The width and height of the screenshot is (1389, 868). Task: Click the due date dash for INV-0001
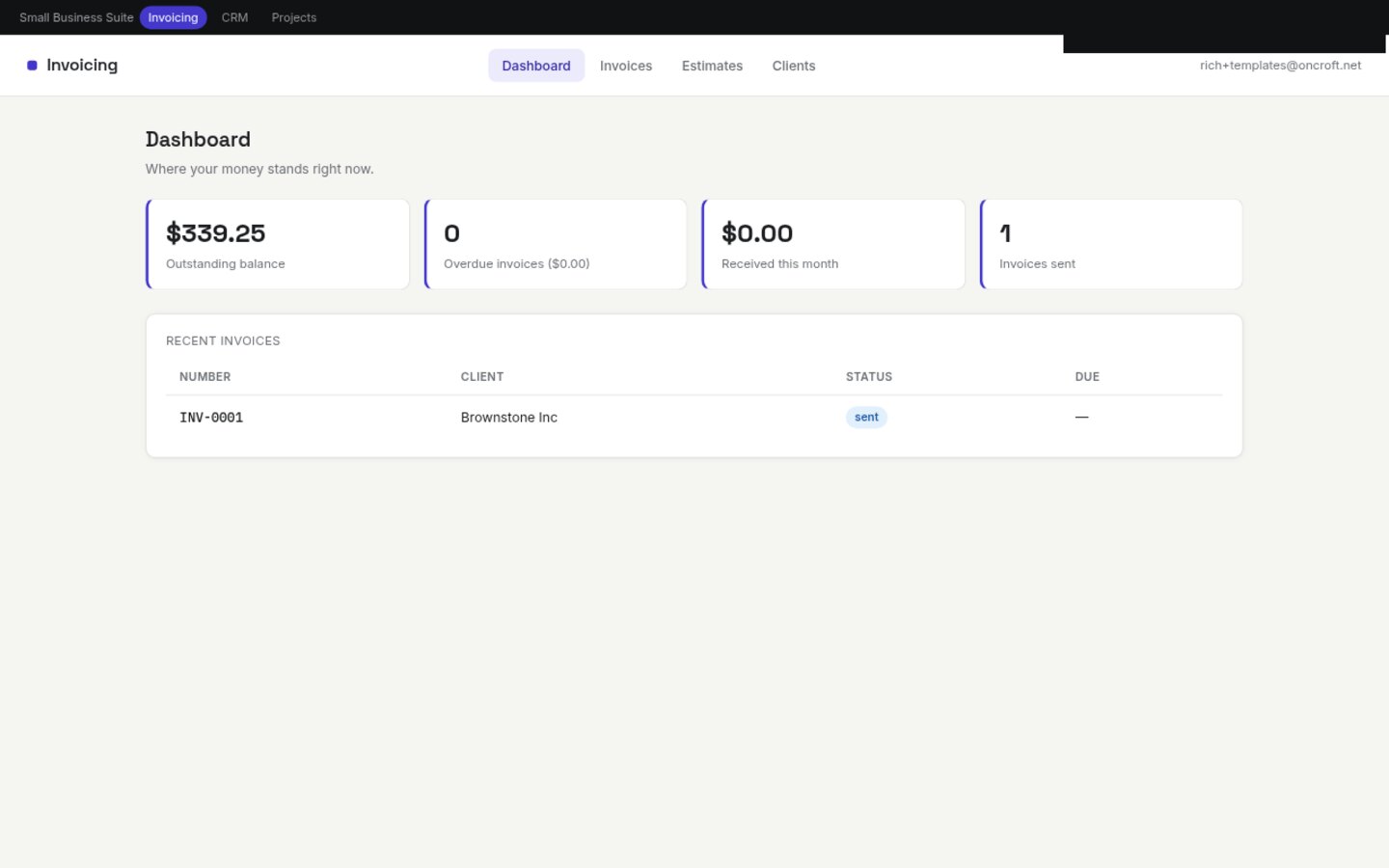pos(1082,418)
